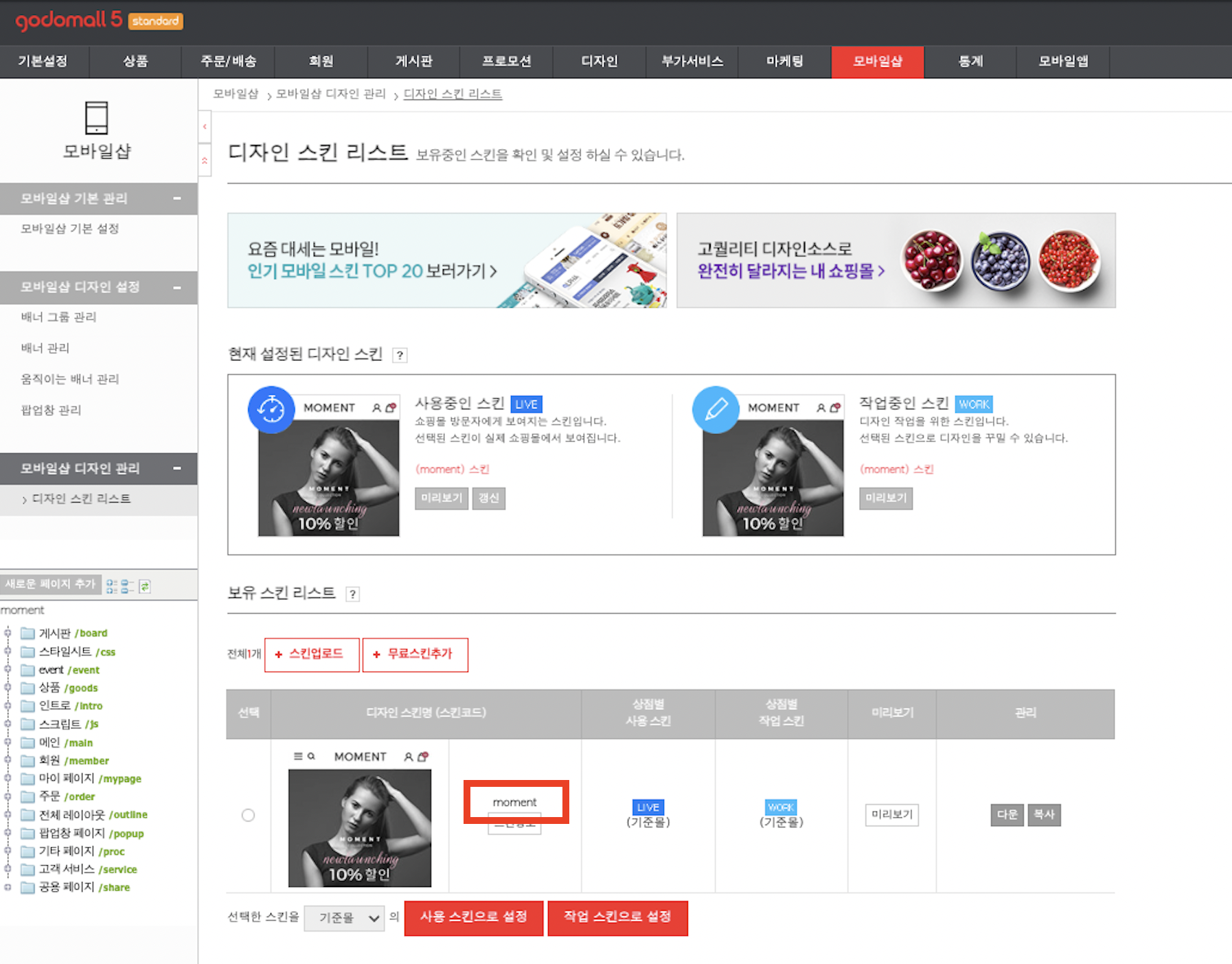Click the 사용 스킨으로 설정 button
The image size is (1232, 964).
pyautogui.click(x=473, y=917)
